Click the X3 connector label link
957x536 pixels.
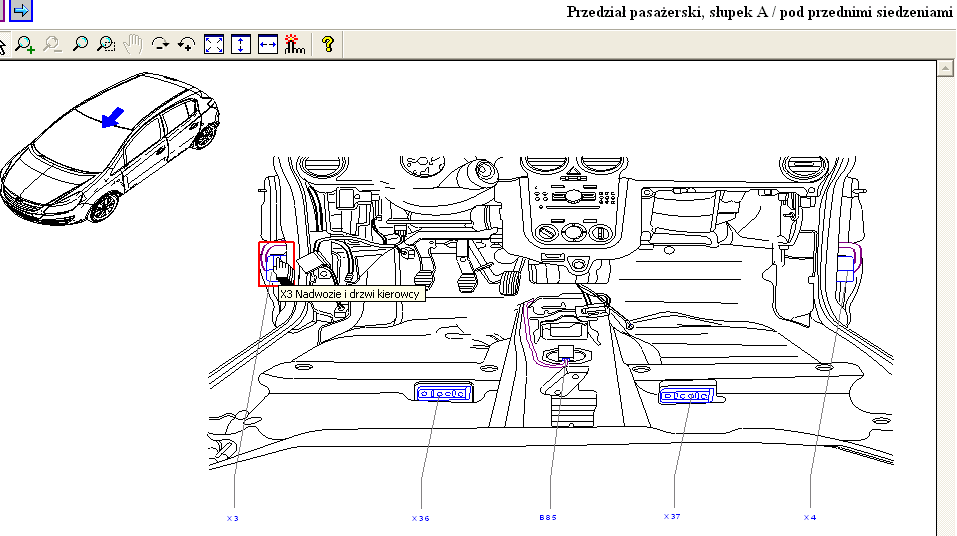coord(233,518)
